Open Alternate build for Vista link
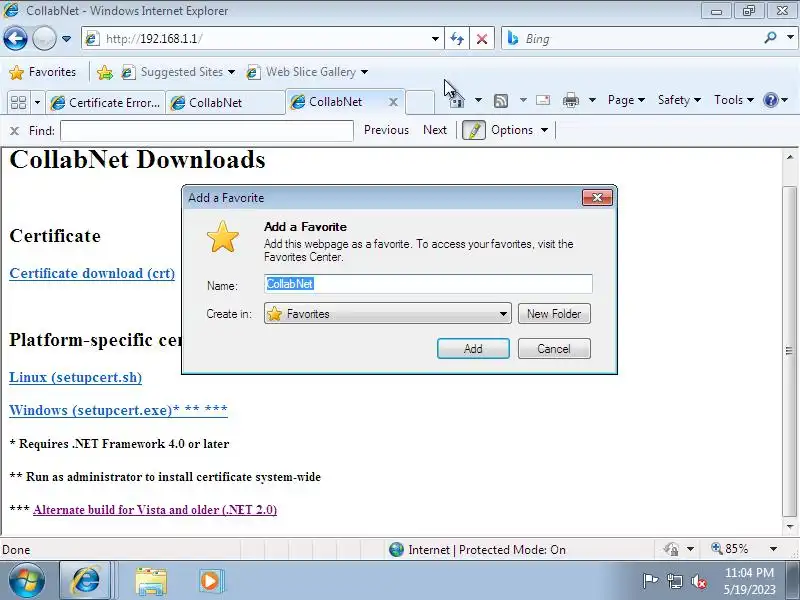This screenshot has height=600, width=800. pyautogui.click(x=155, y=510)
